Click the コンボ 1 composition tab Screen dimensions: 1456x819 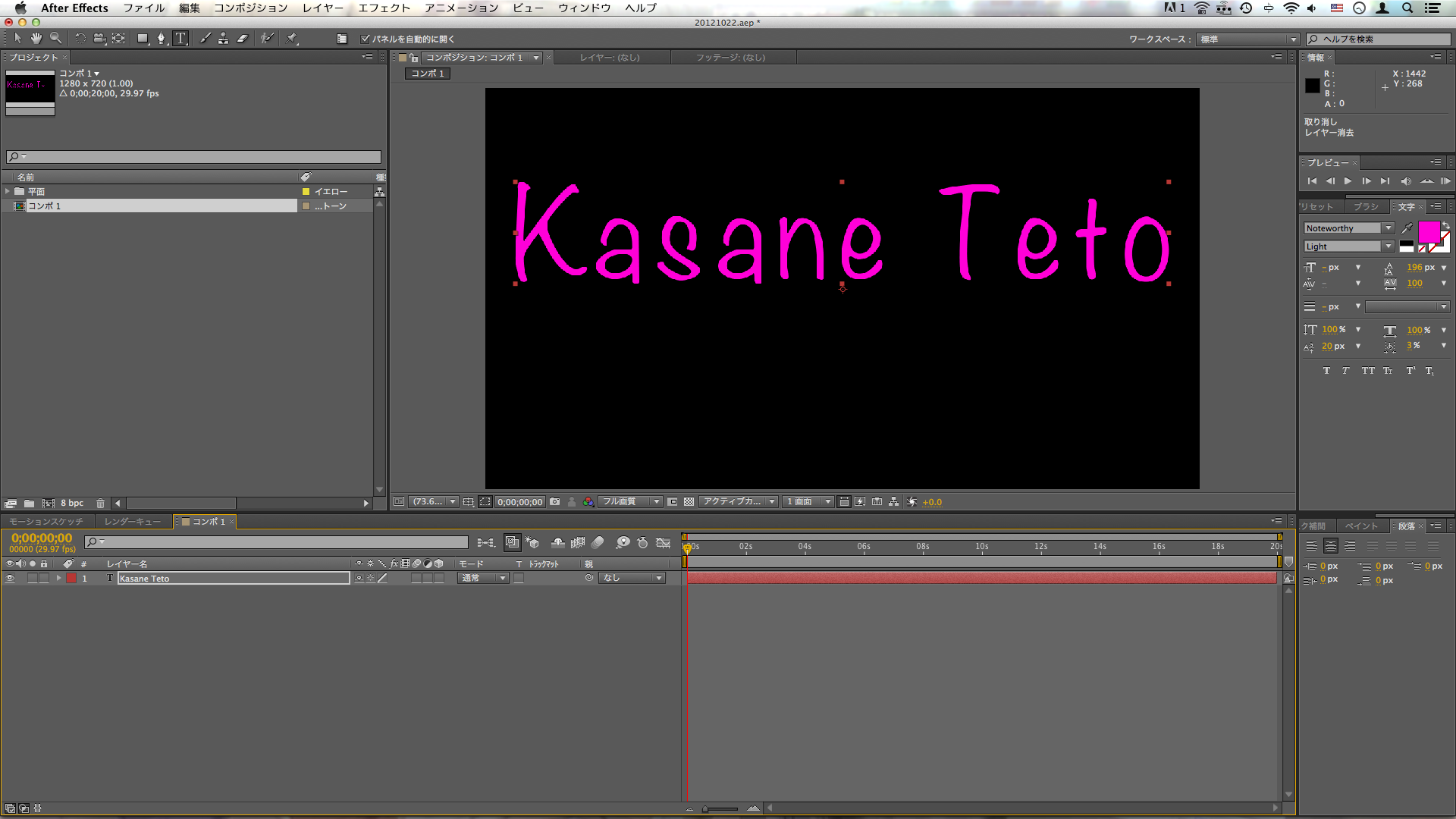tap(427, 73)
